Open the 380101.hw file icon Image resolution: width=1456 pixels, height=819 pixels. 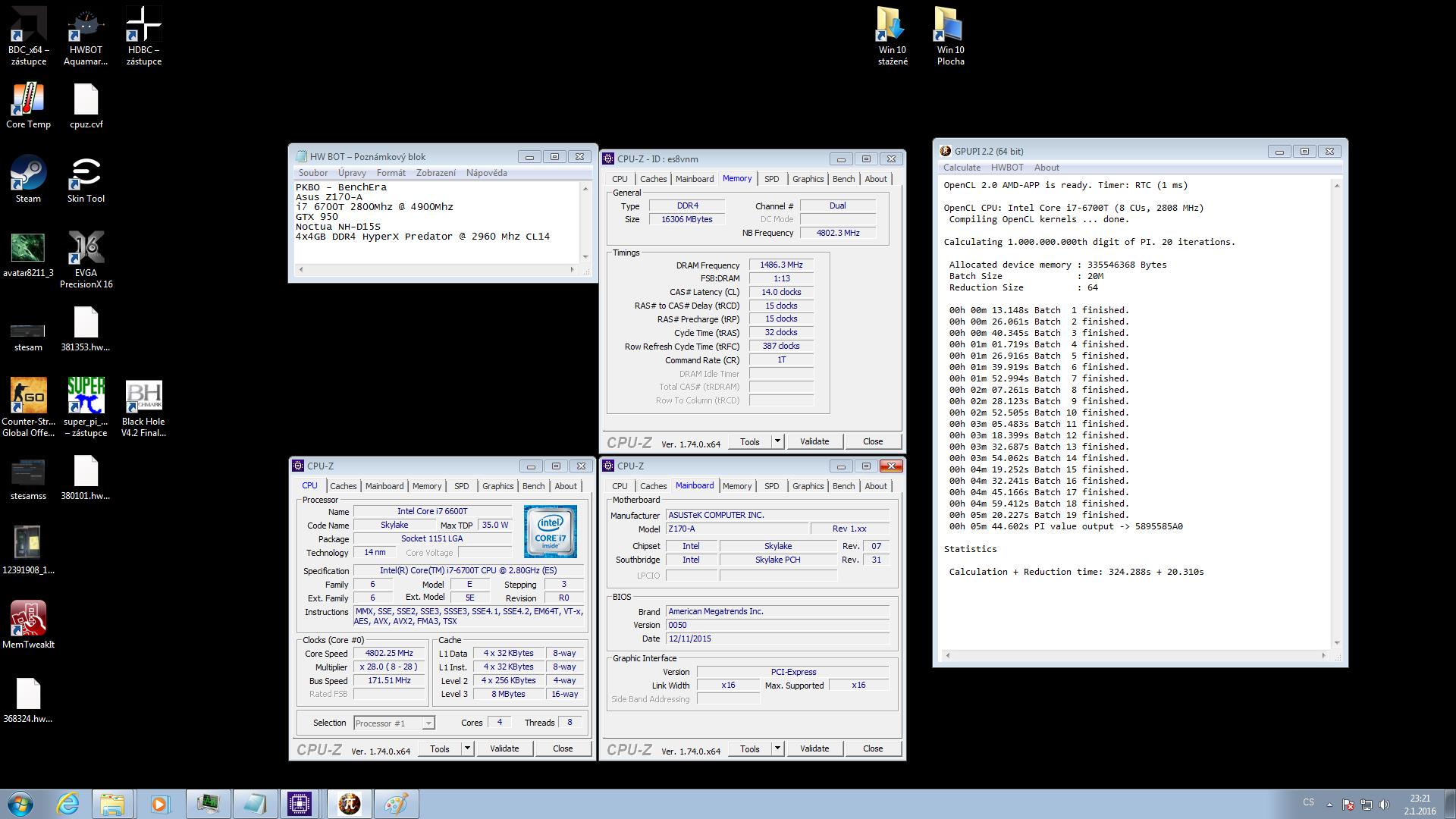point(86,478)
